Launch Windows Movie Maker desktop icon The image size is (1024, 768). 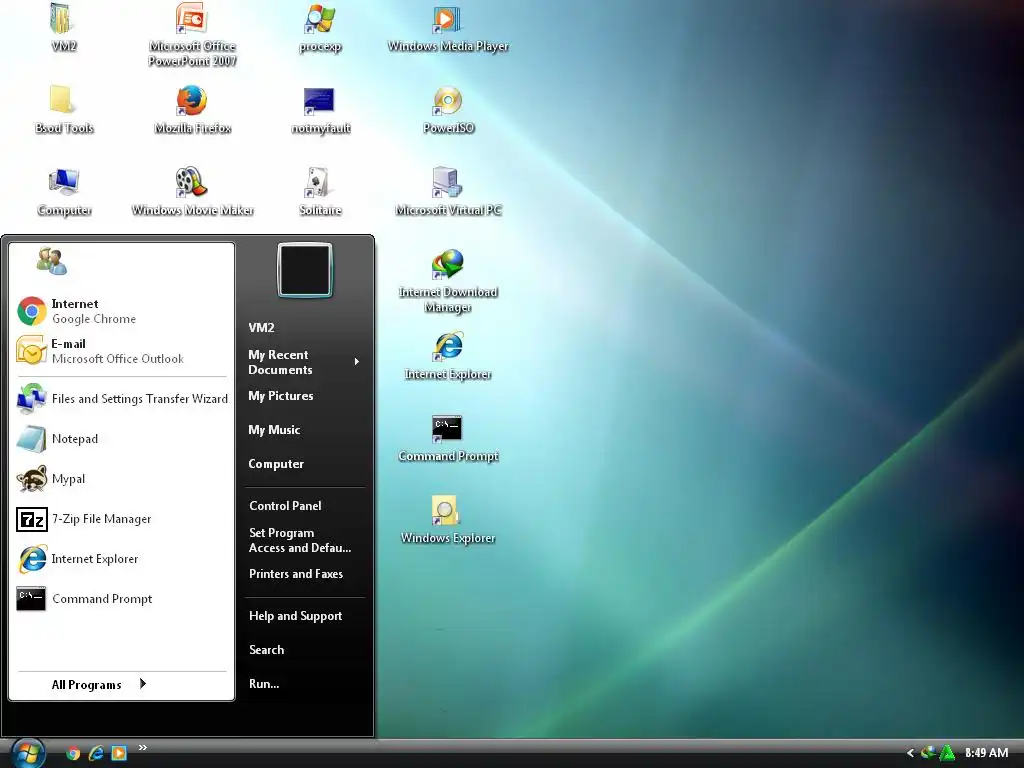coord(192,191)
